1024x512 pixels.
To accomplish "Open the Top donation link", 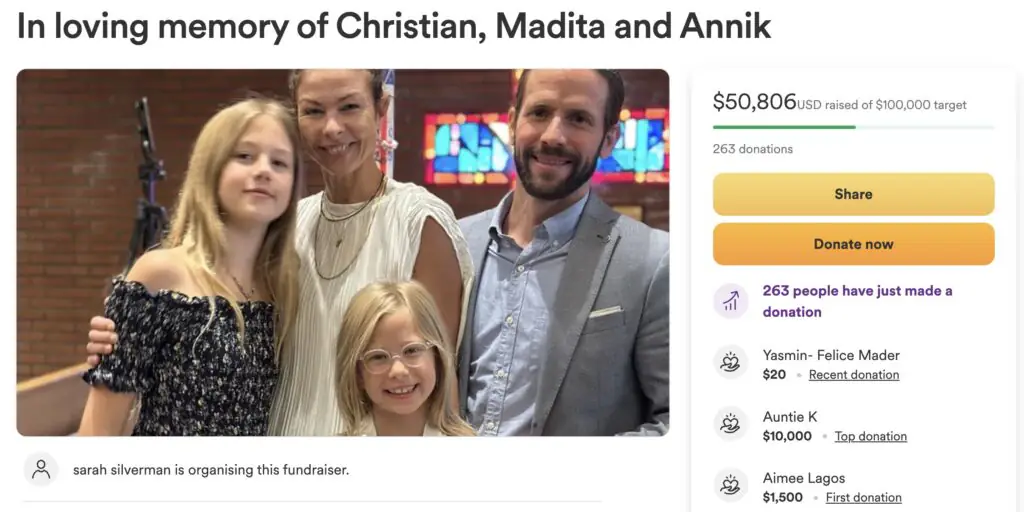I will (x=870, y=436).
